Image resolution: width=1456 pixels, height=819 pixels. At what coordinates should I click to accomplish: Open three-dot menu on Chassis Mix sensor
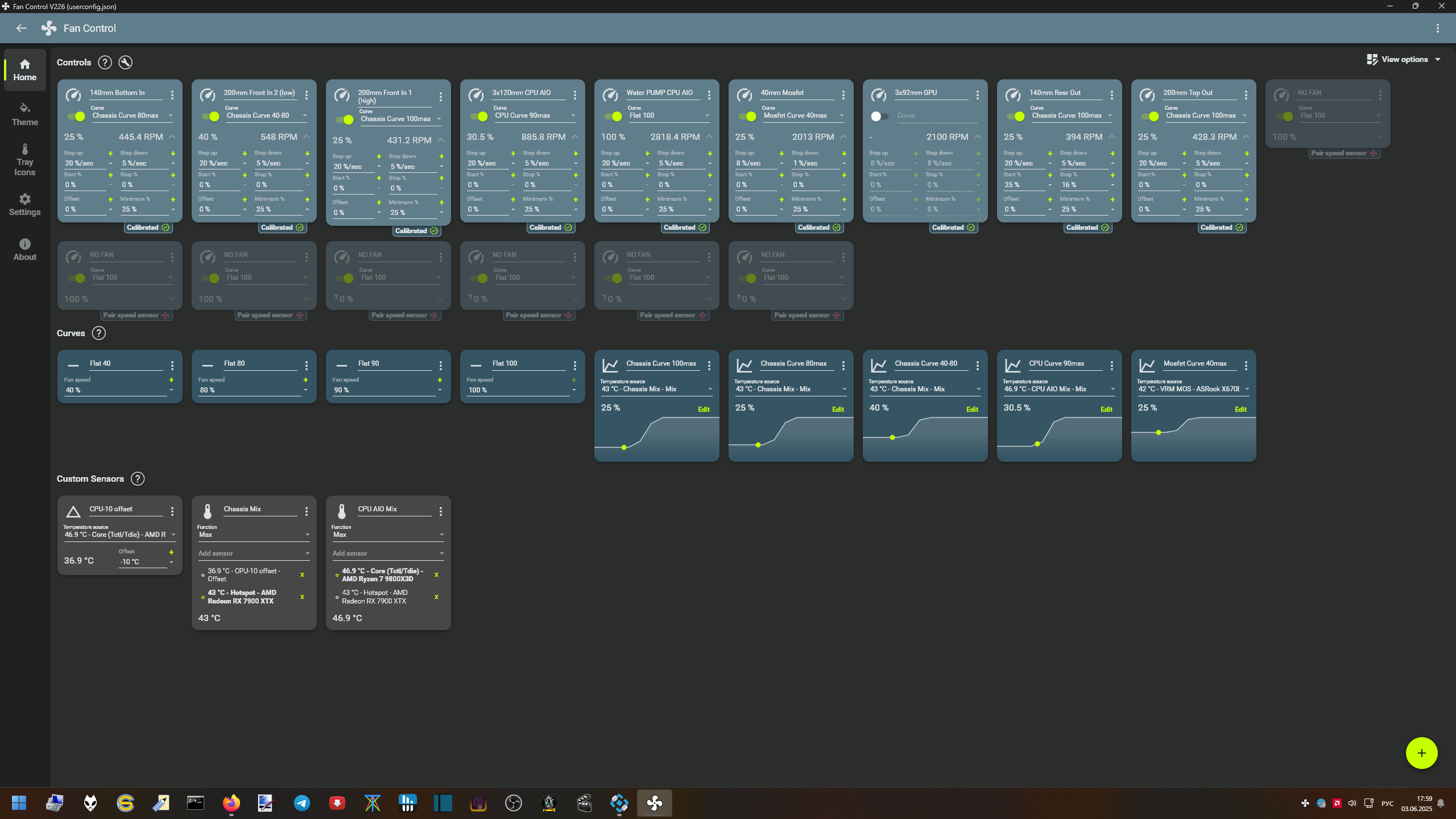coord(307,511)
